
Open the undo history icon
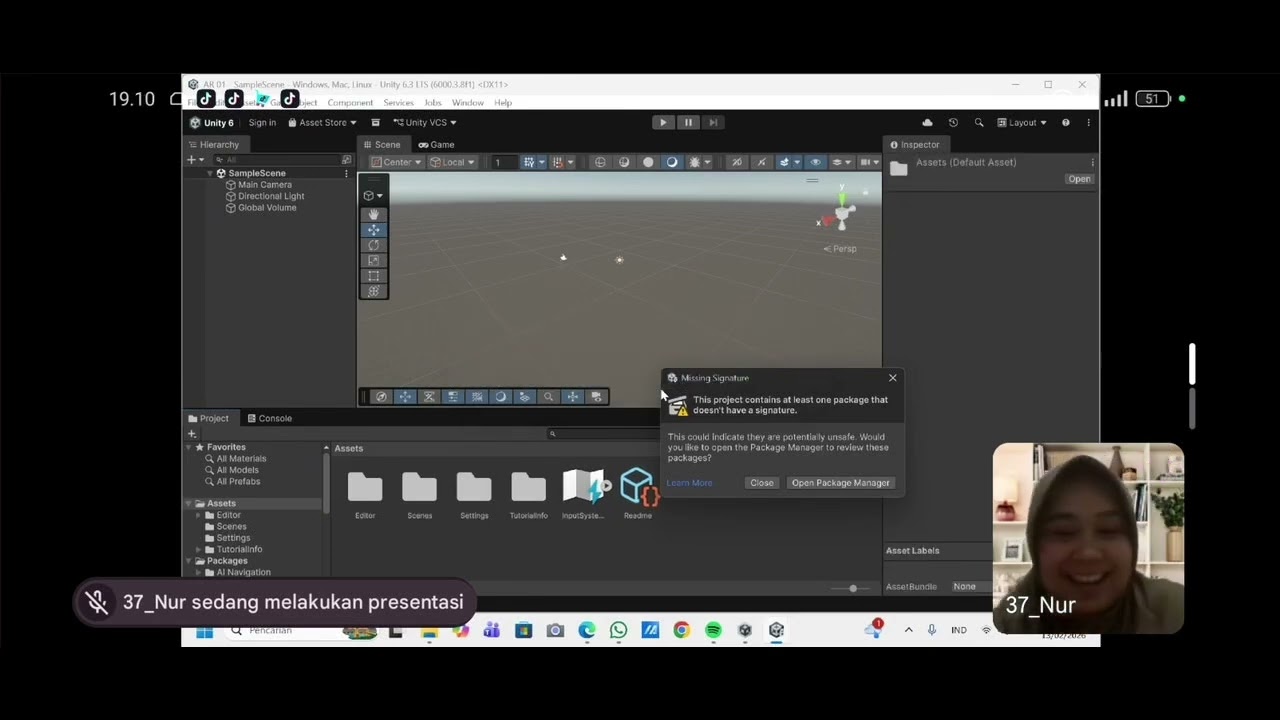953,122
